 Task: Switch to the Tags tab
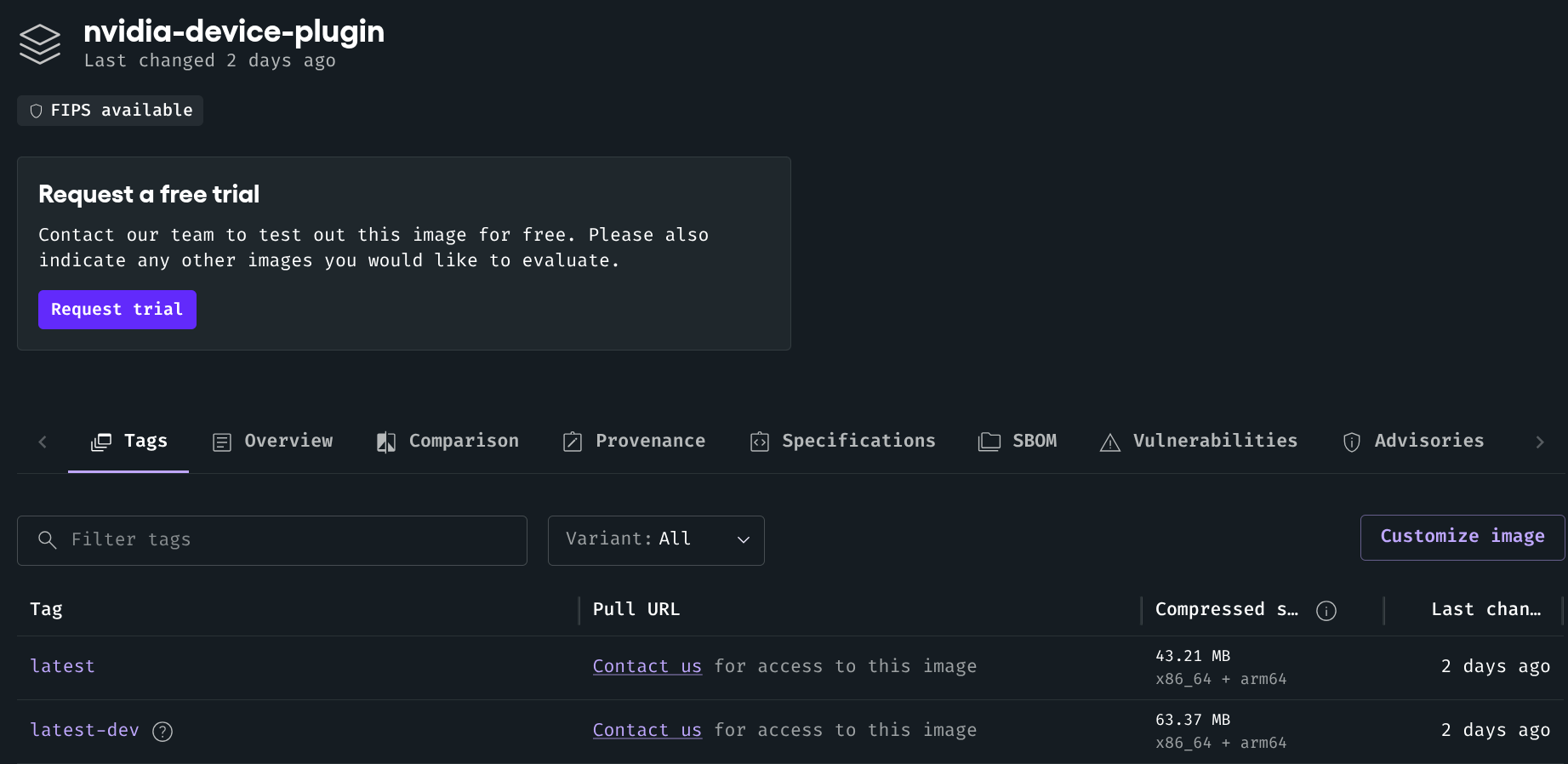[128, 442]
